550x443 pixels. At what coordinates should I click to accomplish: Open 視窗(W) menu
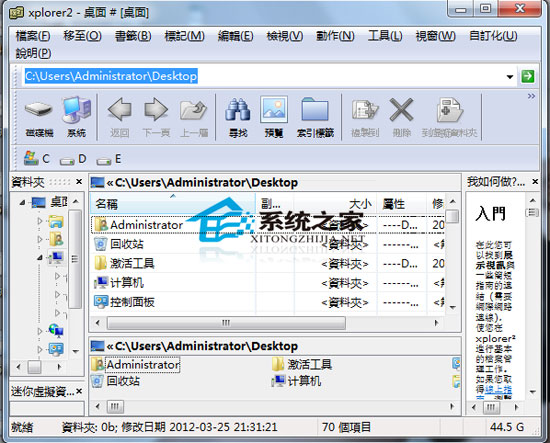point(435,36)
